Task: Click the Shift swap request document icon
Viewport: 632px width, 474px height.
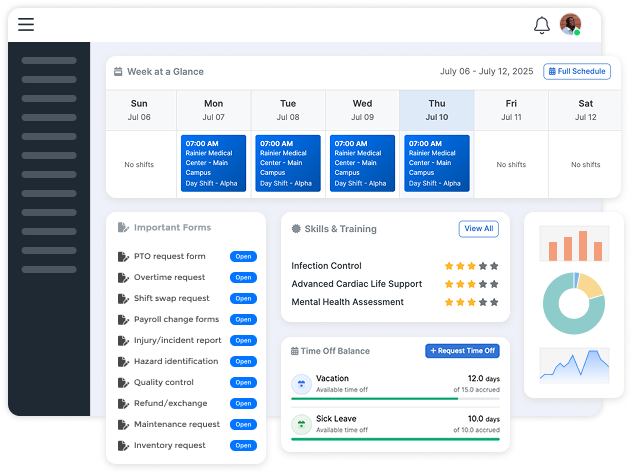Action: click(123, 298)
